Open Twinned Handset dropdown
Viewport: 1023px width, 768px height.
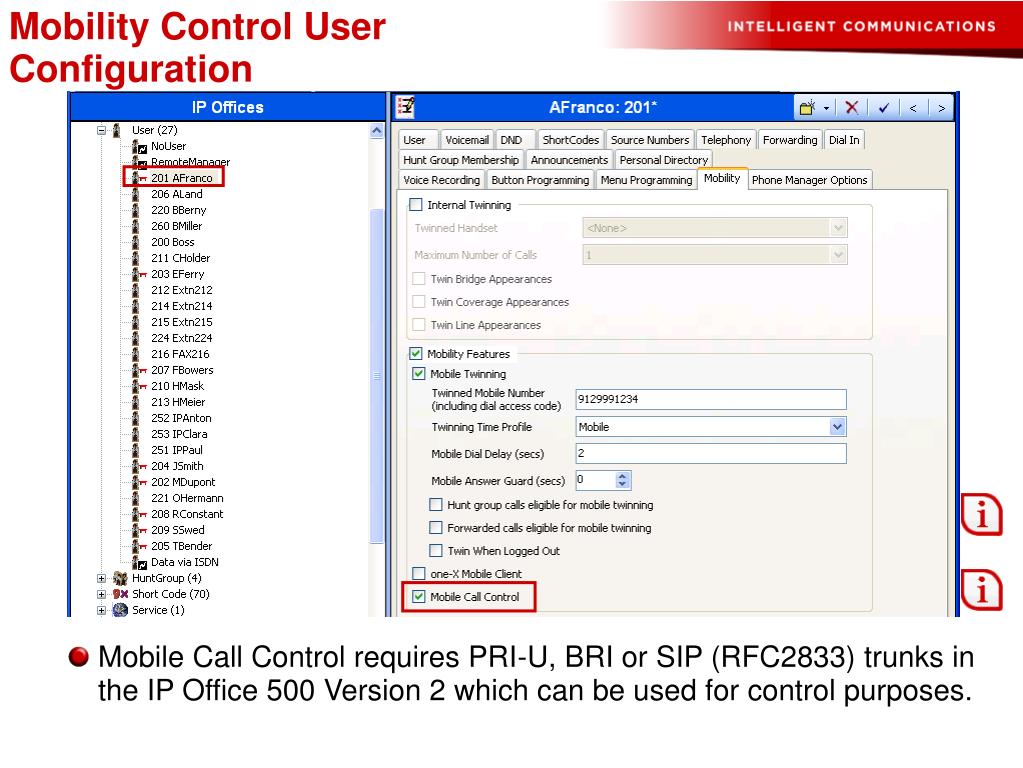(x=838, y=228)
